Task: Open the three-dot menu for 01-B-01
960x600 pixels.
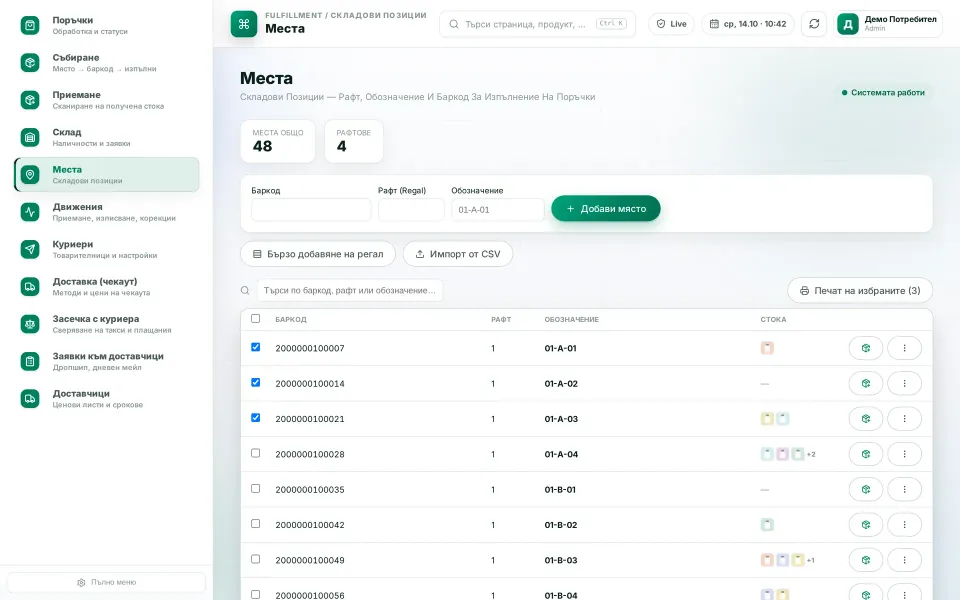Action: point(904,490)
